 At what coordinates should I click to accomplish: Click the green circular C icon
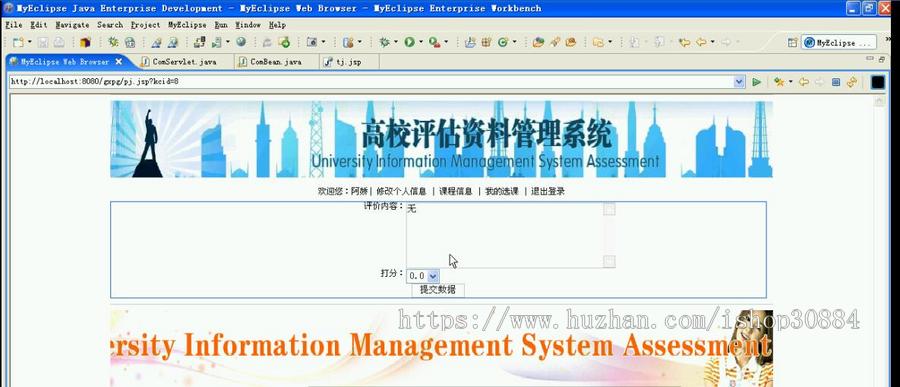503,42
